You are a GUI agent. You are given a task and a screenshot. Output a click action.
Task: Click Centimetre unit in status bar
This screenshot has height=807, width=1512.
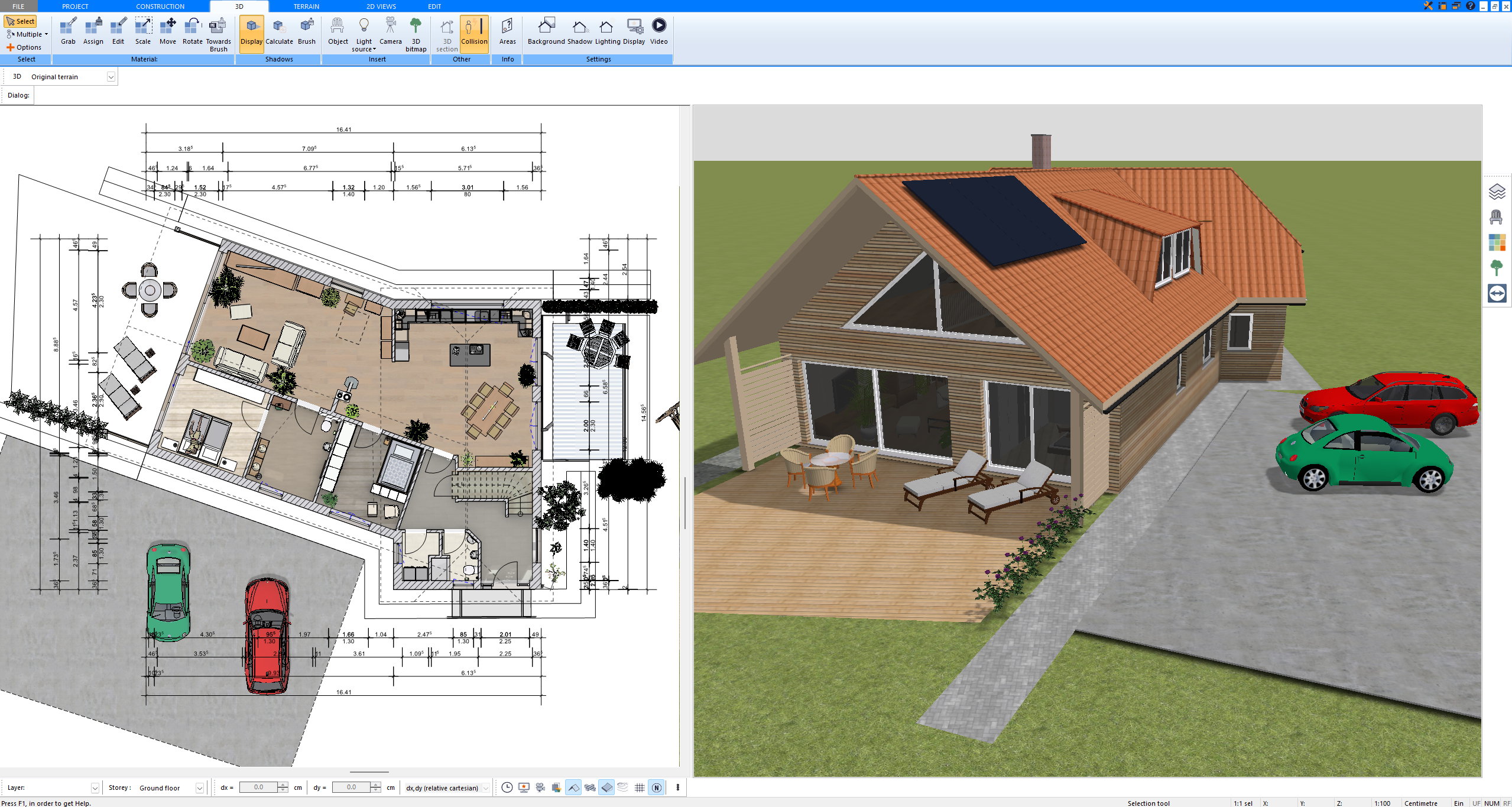click(x=1420, y=803)
